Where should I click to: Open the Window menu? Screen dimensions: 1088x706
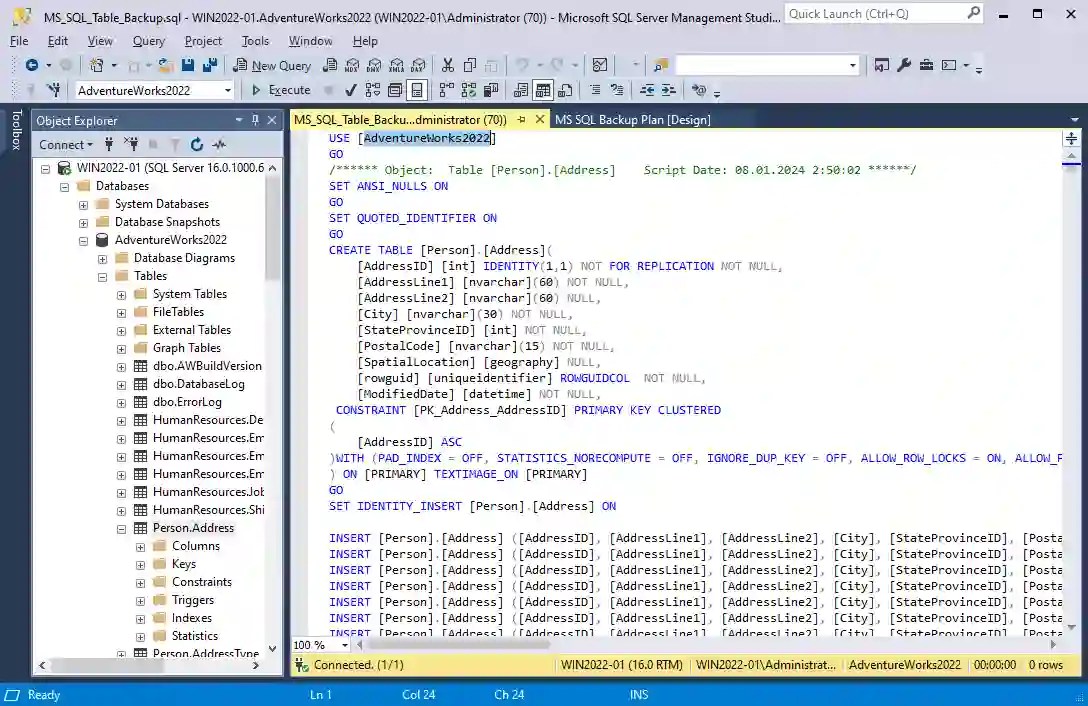tap(310, 41)
